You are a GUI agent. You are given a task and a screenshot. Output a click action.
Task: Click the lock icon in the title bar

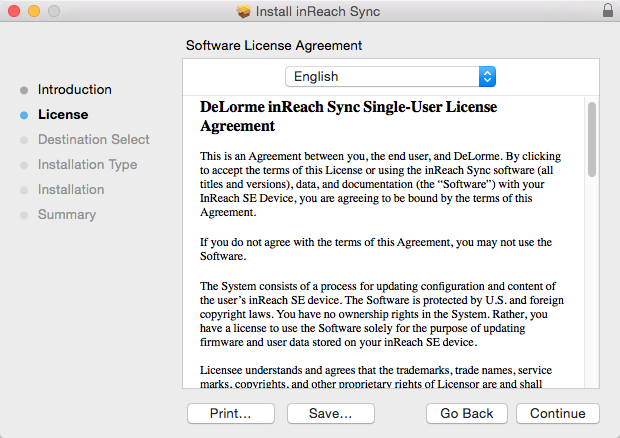[x=608, y=10]
